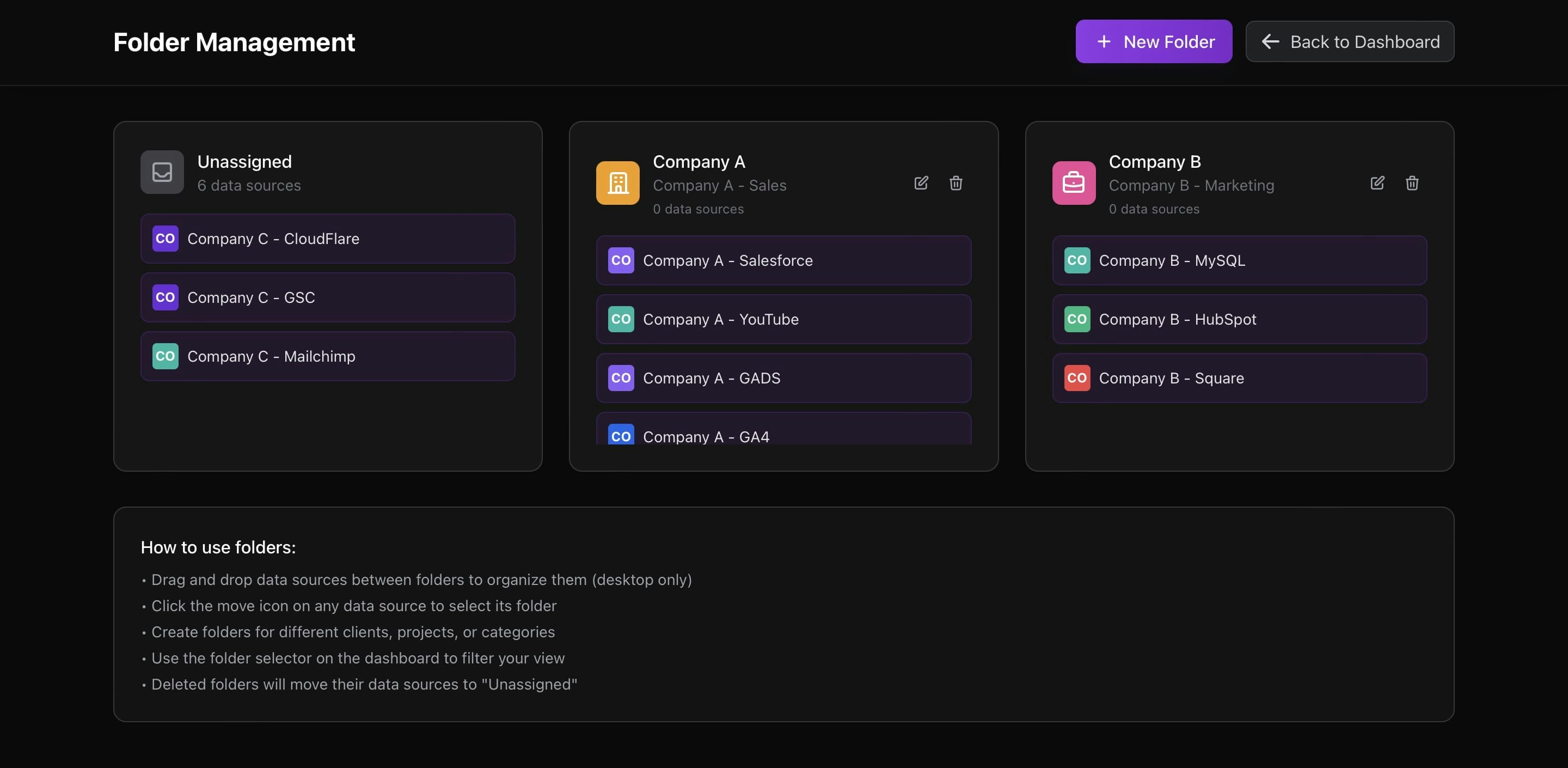
Task: Click the "6 data sources" count
Action: pos(249,185)
